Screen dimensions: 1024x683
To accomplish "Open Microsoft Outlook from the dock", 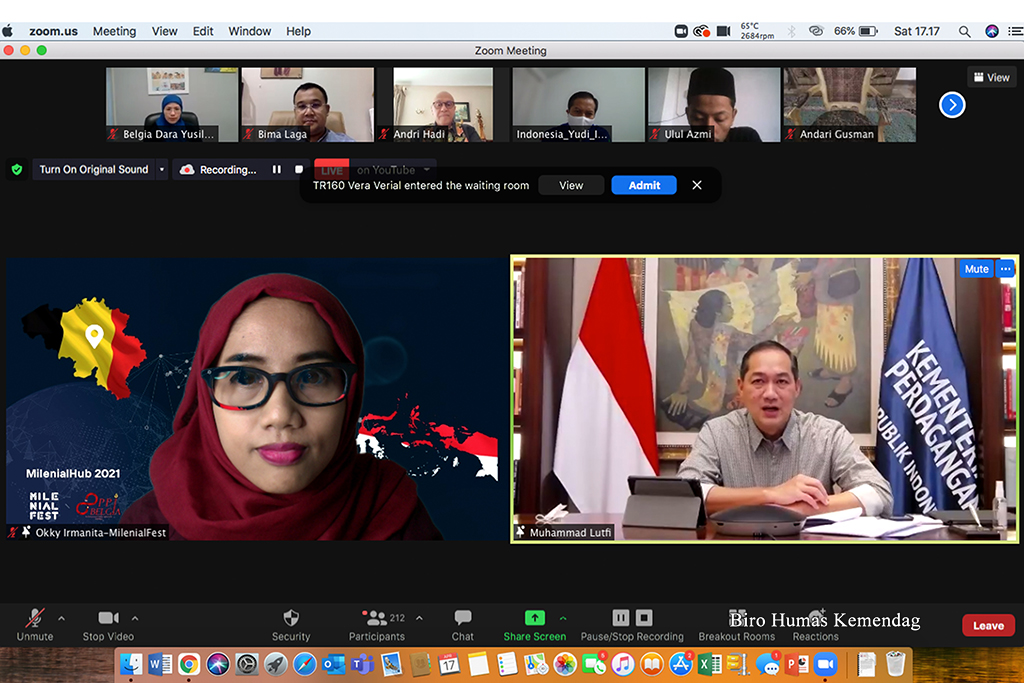I will (334, 665).
